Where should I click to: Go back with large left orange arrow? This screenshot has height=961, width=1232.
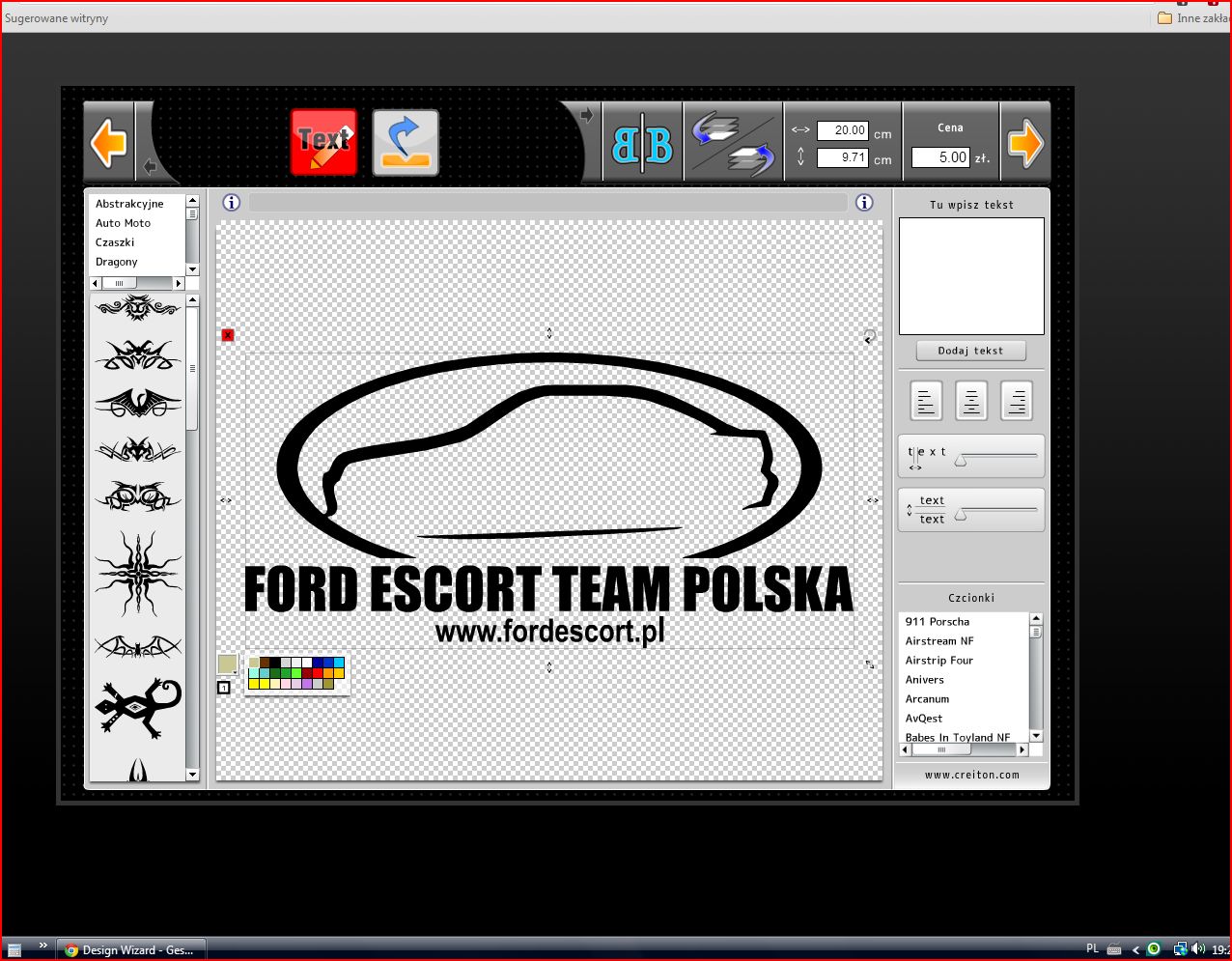tap(108, 144)
